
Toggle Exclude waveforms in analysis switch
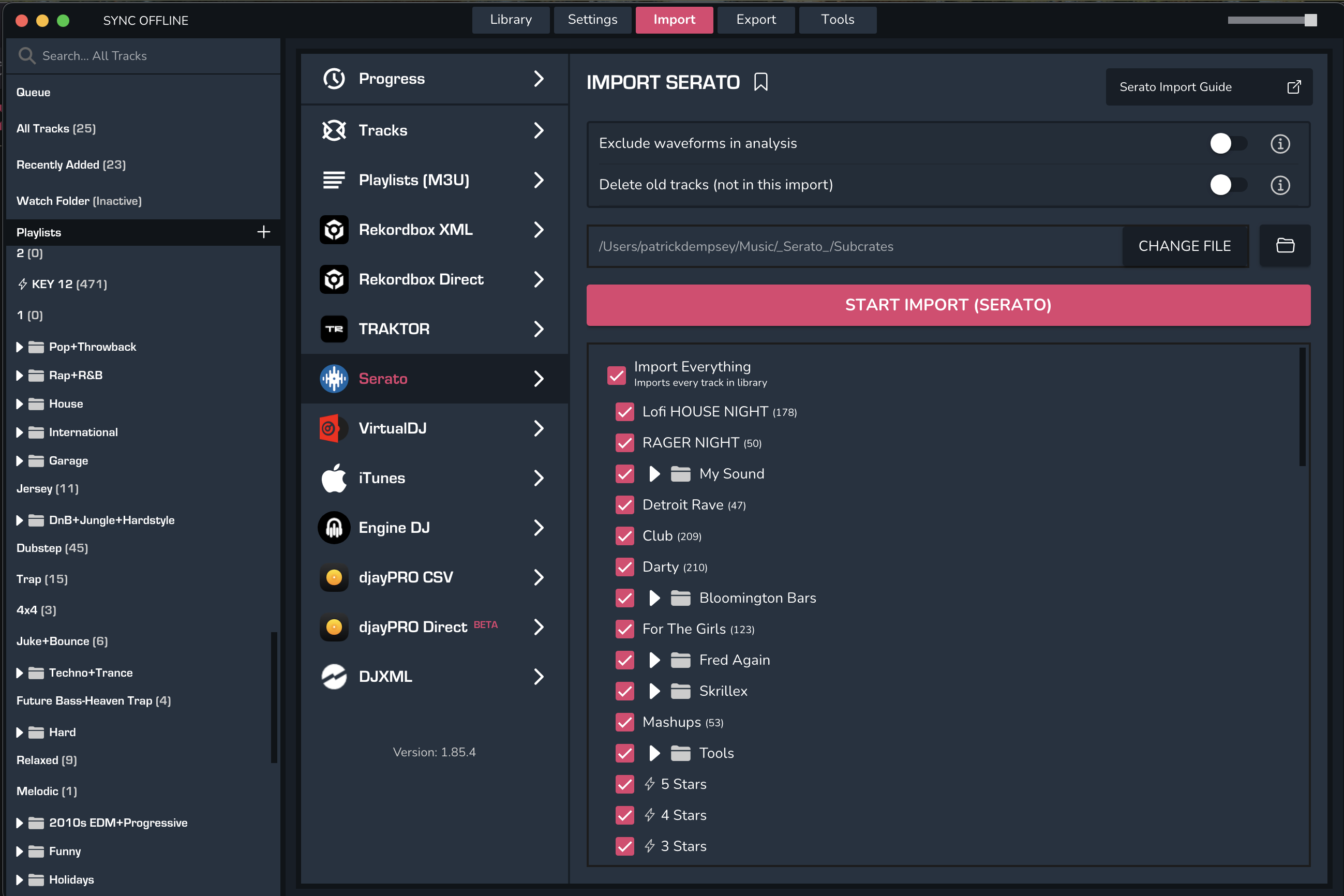(x=1228, y=143)
